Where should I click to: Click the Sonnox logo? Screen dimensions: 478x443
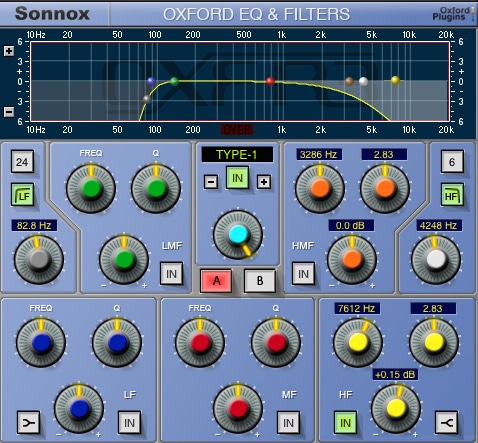52,14
